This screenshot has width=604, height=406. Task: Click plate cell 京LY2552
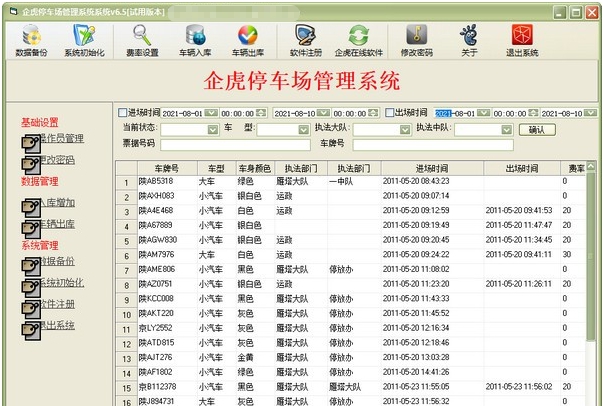pyautogui.click(x=167, y=328)
